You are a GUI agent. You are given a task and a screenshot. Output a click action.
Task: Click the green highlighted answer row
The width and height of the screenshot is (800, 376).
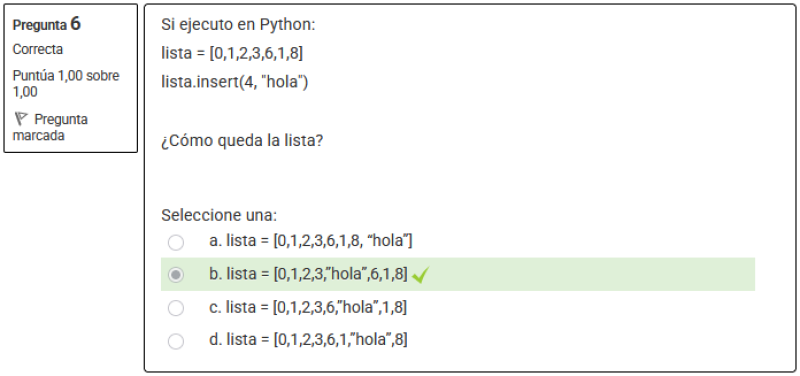[x=458, y=274]
